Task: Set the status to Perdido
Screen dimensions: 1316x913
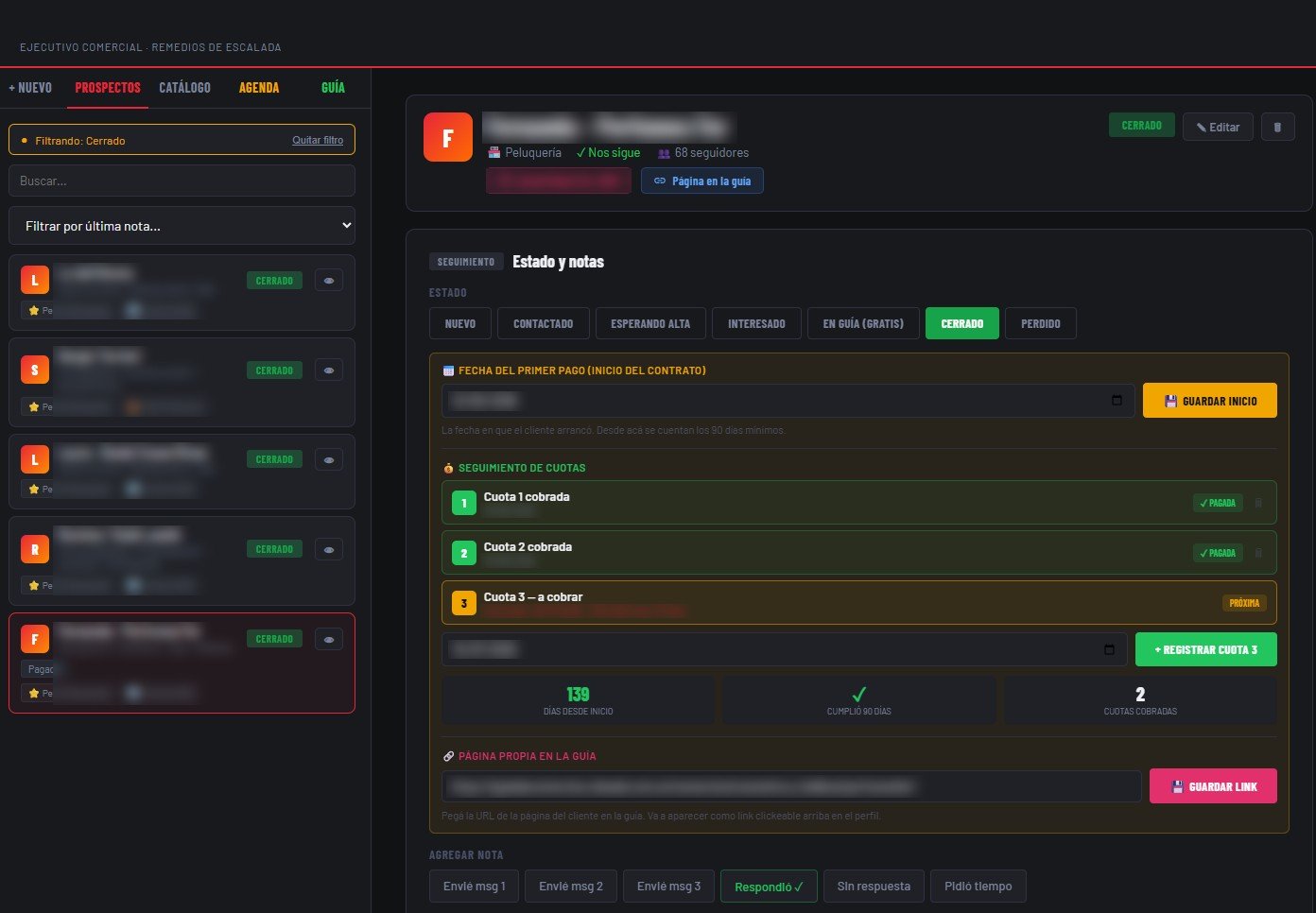Action: pyautogui.click(x=1041, y=323)
